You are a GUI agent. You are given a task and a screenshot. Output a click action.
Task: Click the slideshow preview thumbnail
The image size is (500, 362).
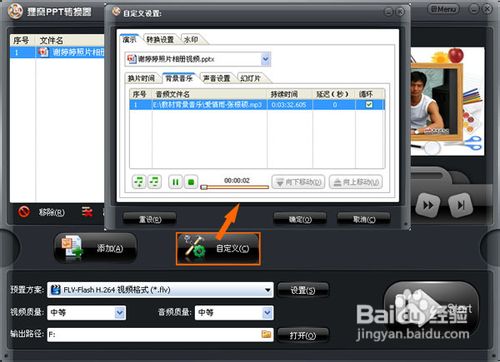pos(447,101)
